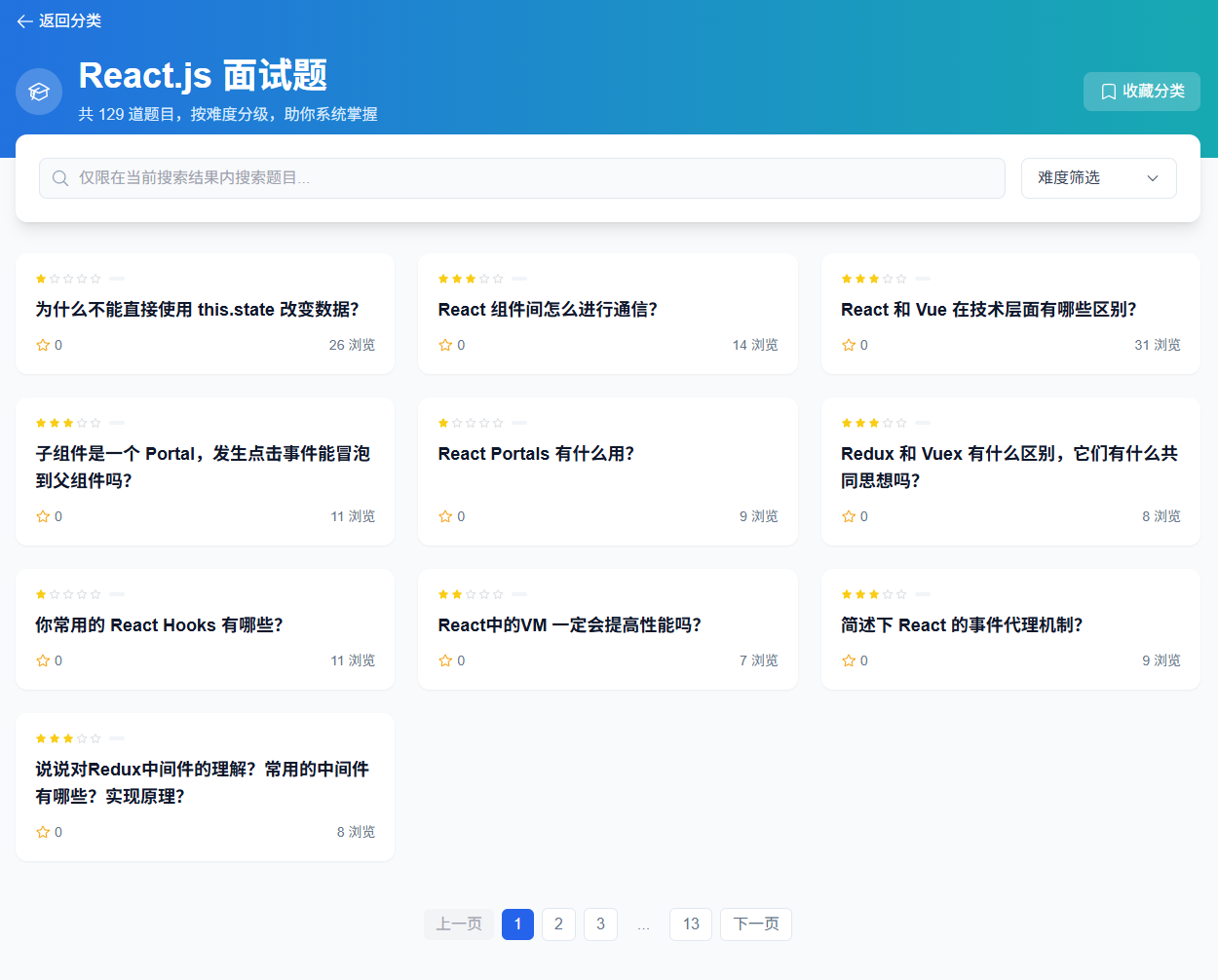
Task: Click 'React.js 面试题' page heading
Action: point(203,76)
